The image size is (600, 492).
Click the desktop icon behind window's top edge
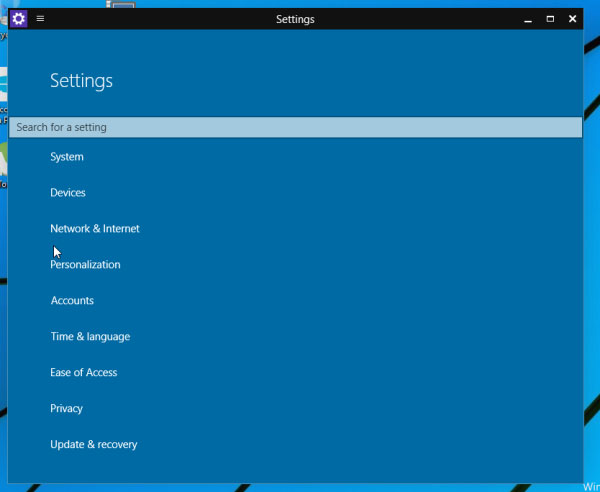pos(122,4)
